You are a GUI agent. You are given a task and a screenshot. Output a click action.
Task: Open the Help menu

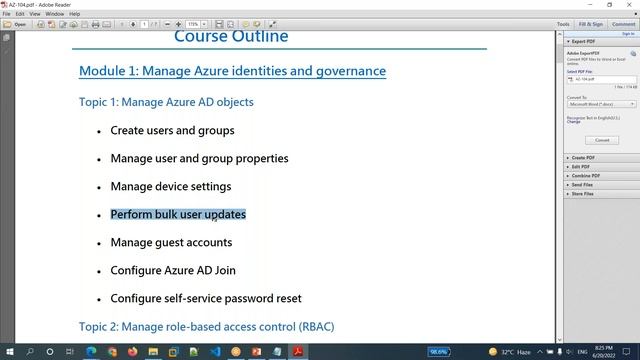coord(74,14)
